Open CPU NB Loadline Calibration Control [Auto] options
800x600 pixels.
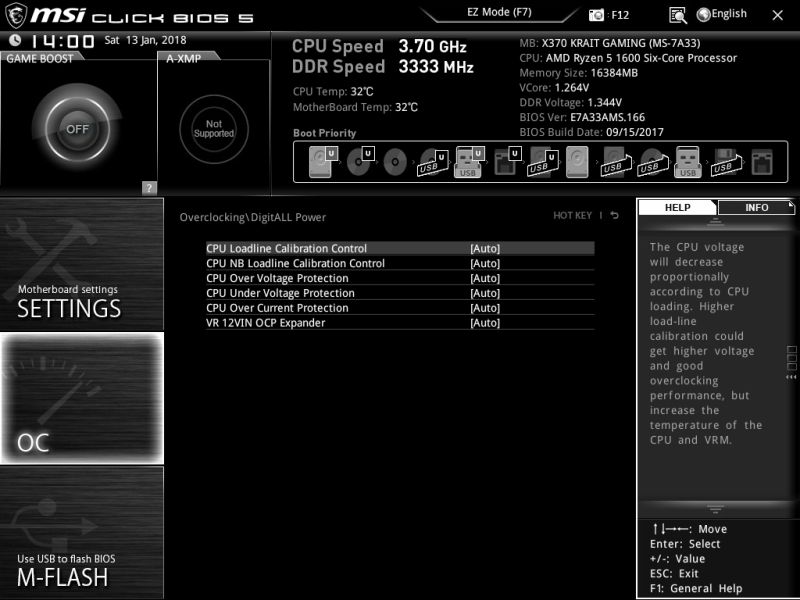point(400,263)
